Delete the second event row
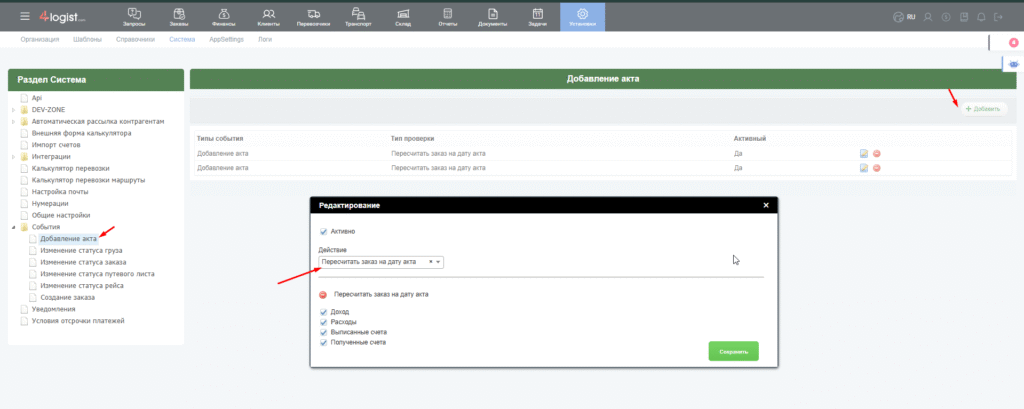 [x=876, y=168]
